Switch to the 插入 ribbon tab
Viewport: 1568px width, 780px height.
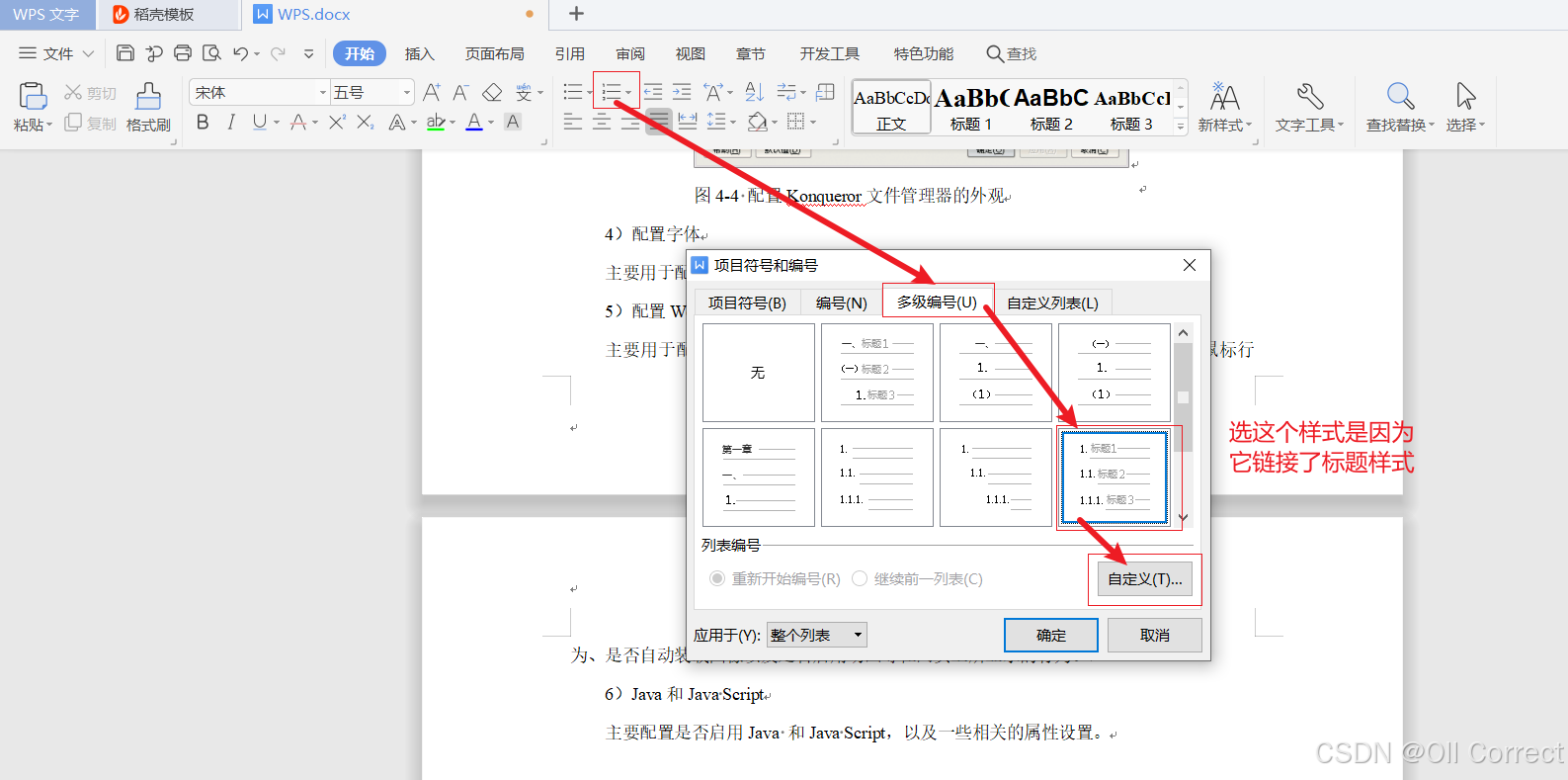tap(419, 53)
